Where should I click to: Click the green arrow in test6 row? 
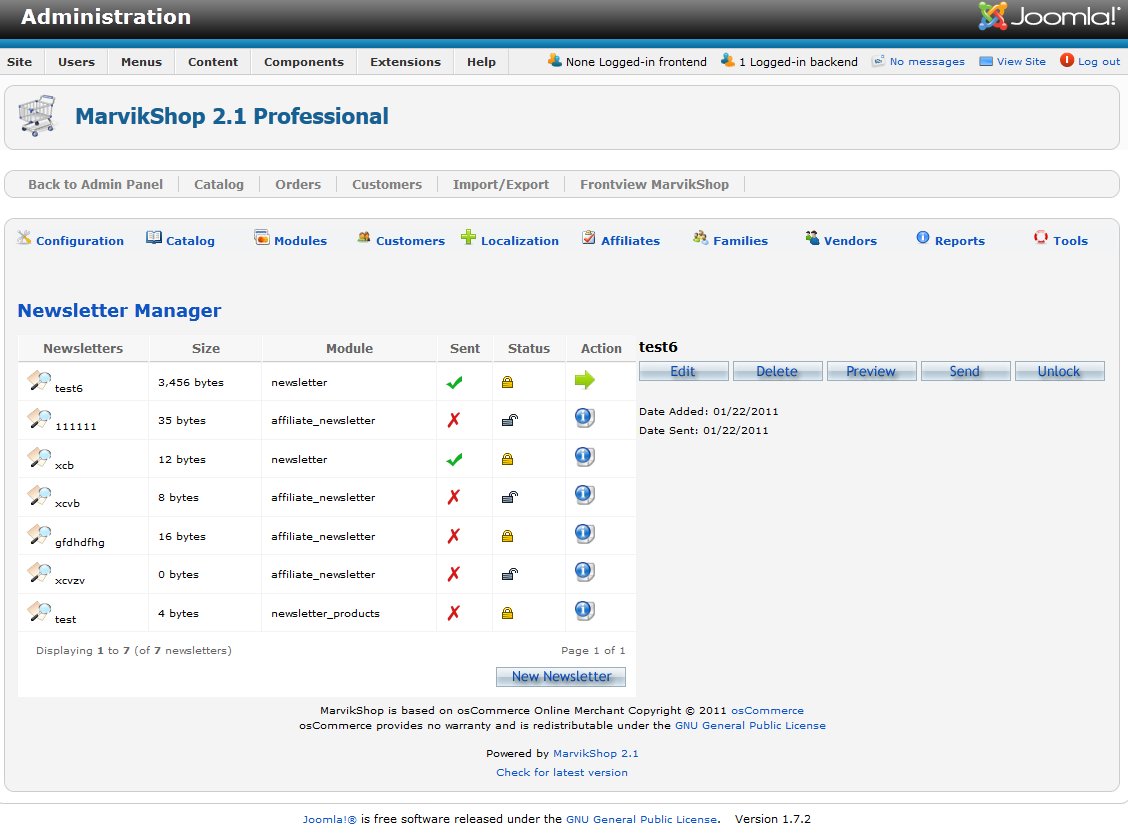point(584,380)
